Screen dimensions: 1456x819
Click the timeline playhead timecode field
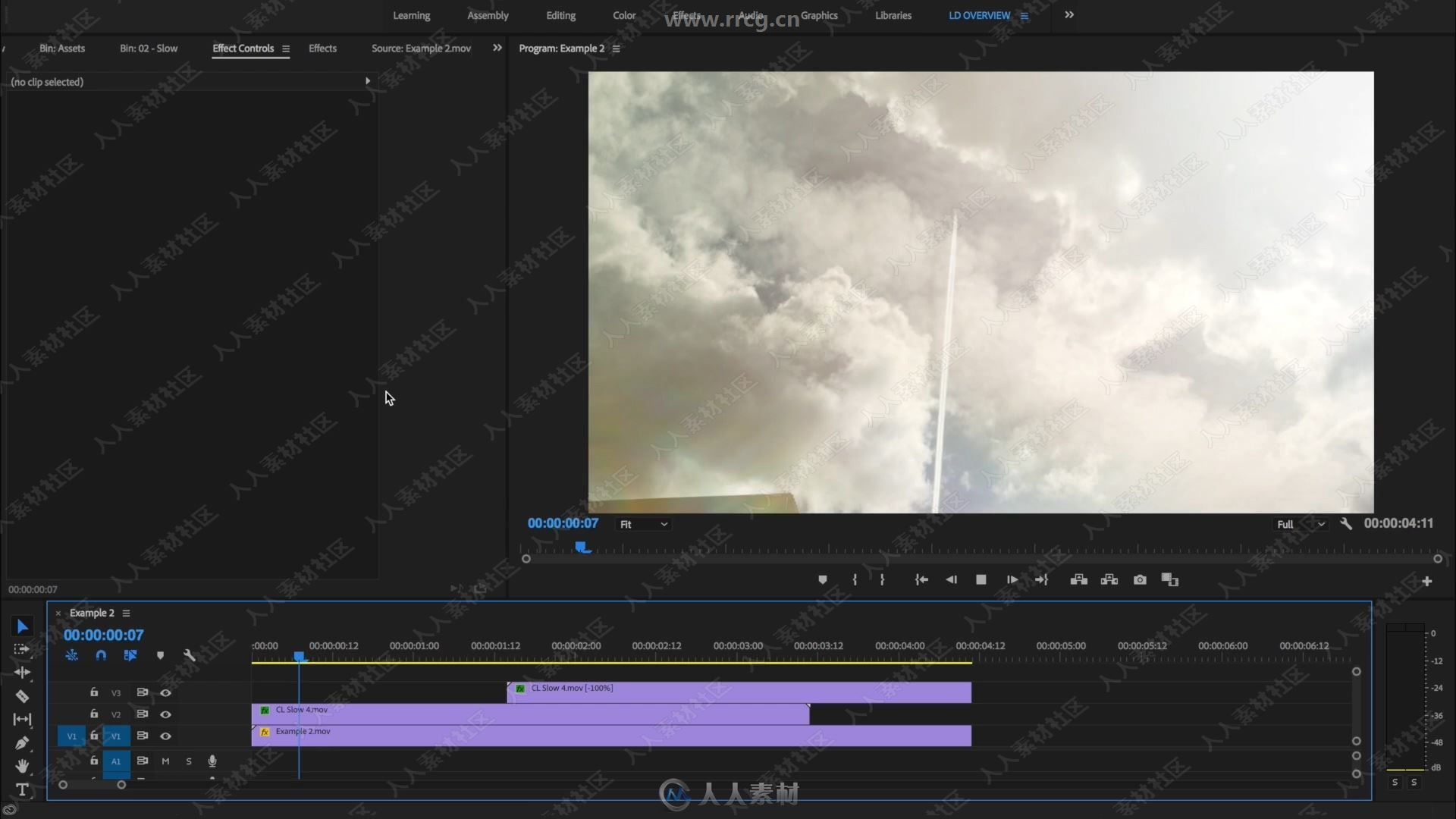pyautogui.click(x=103, y=635)
